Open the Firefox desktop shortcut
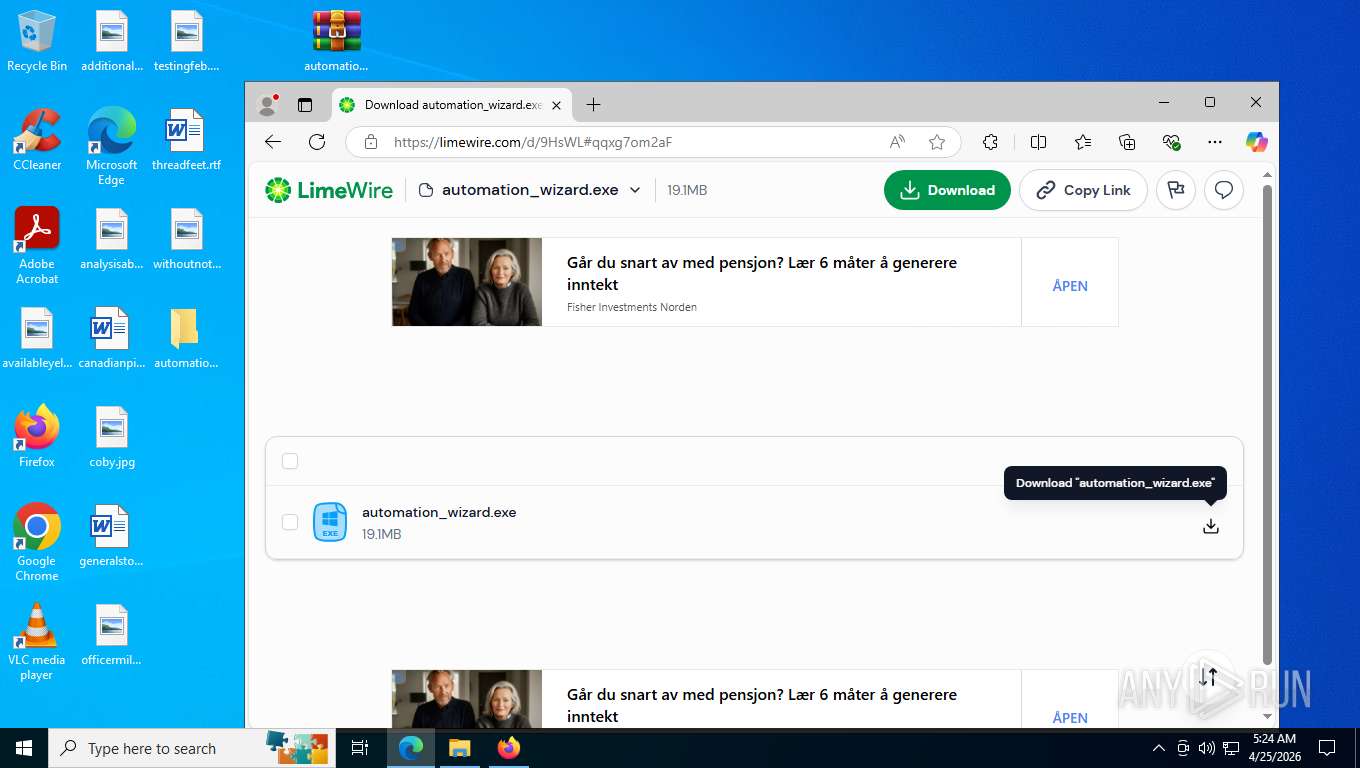 37,437
